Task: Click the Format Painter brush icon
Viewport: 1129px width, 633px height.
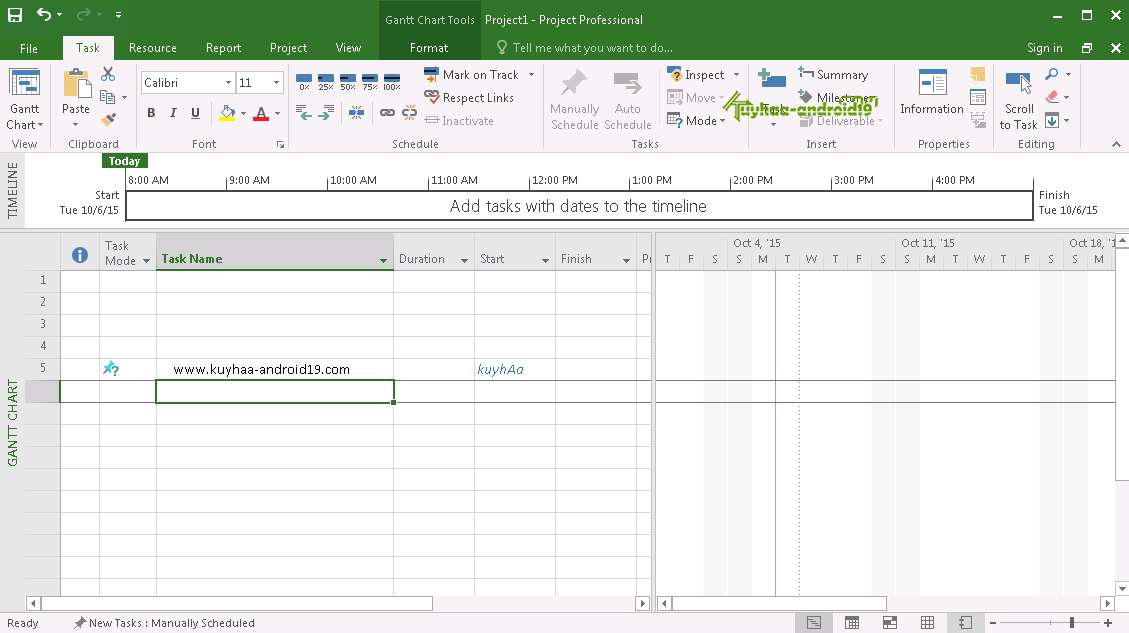Action: tap(108, 120)
